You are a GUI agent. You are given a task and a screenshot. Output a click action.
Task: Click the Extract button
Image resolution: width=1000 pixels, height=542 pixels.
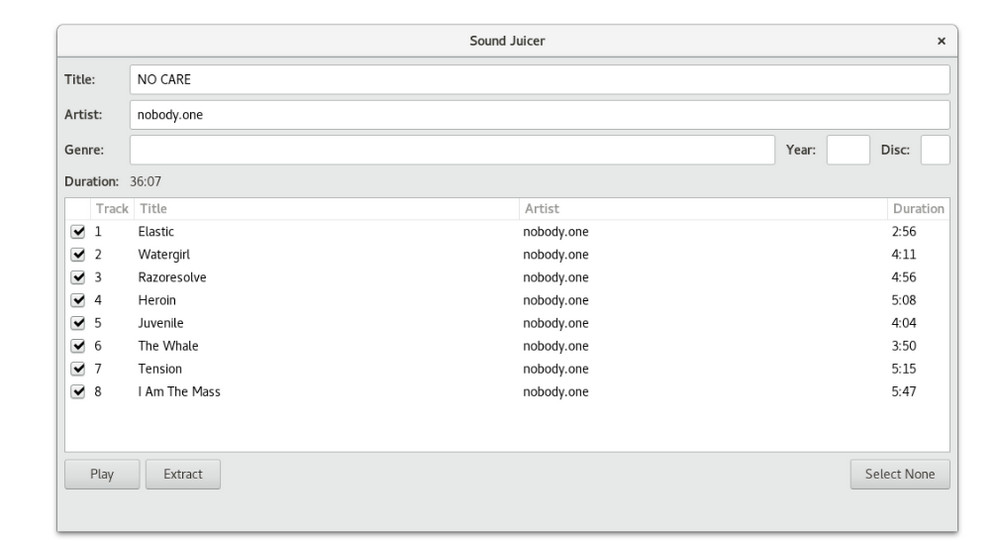[183, 474]
